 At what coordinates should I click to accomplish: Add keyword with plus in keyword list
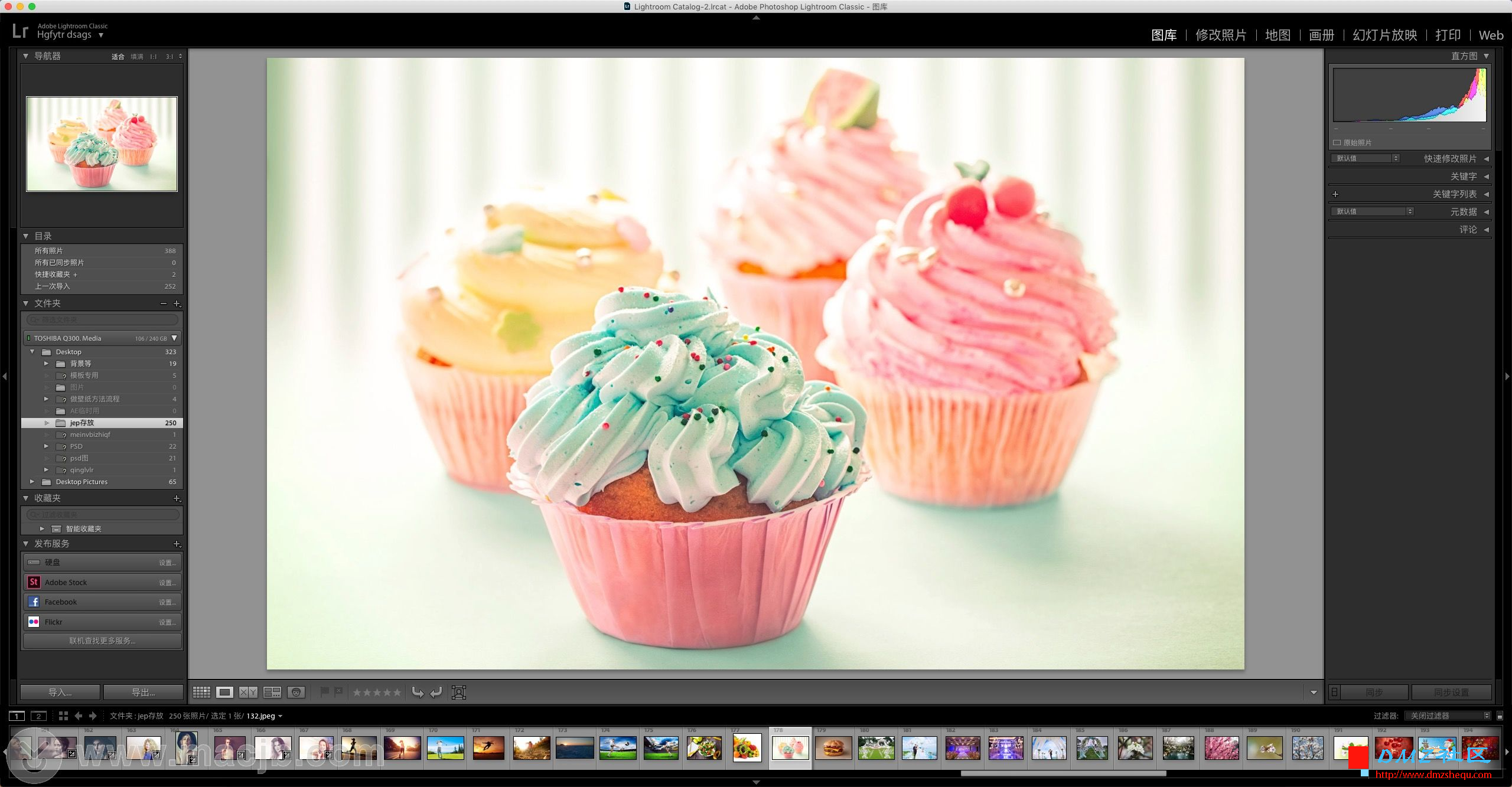pyautogui.click(x=1335, y=194)
